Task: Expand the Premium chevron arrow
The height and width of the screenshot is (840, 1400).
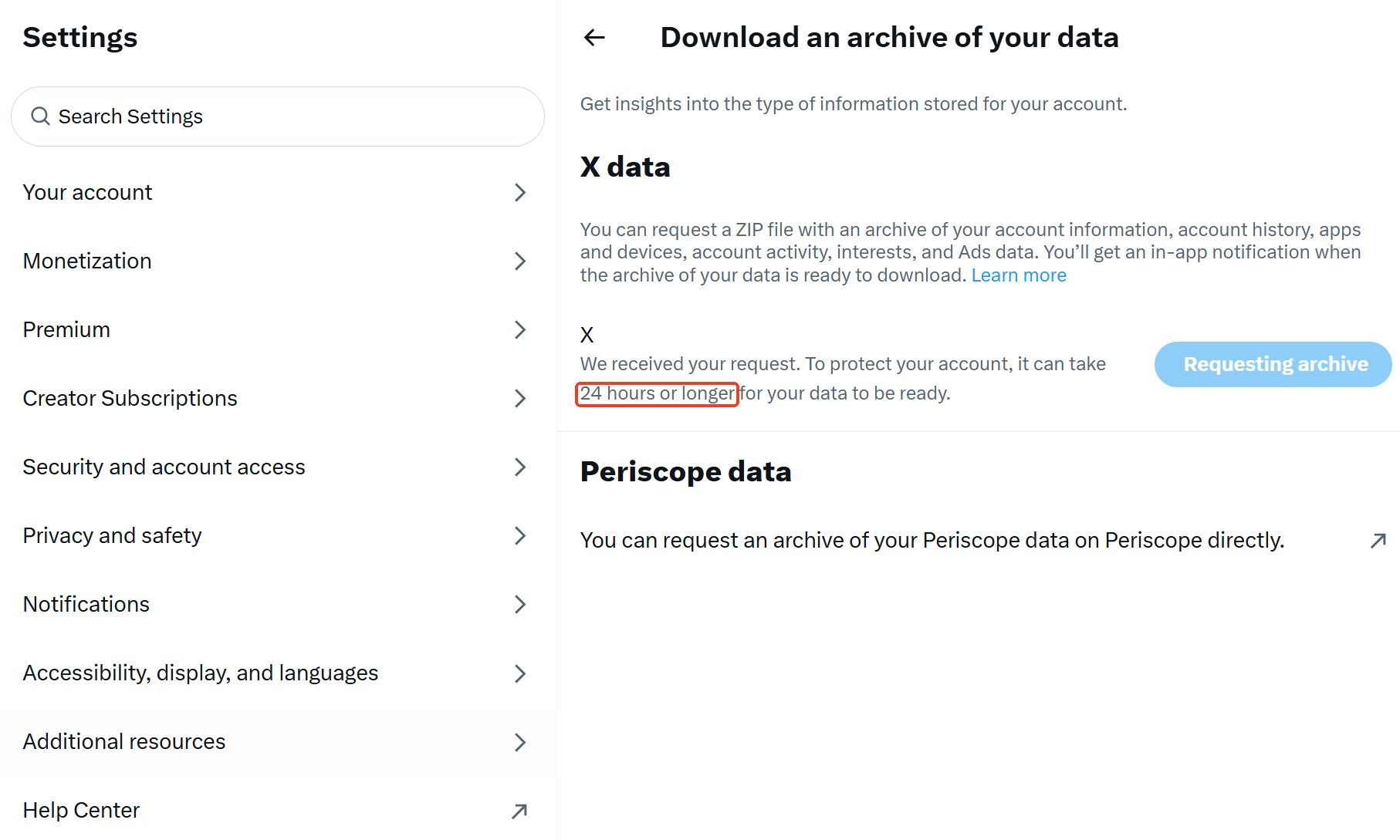Action: [520, 330]
